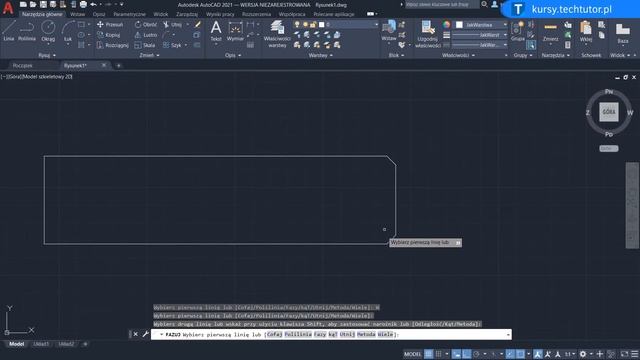Expand the Warstwy panel dropdown
Viewport: 640px width, 360px height.
click(x=321, y=55)
